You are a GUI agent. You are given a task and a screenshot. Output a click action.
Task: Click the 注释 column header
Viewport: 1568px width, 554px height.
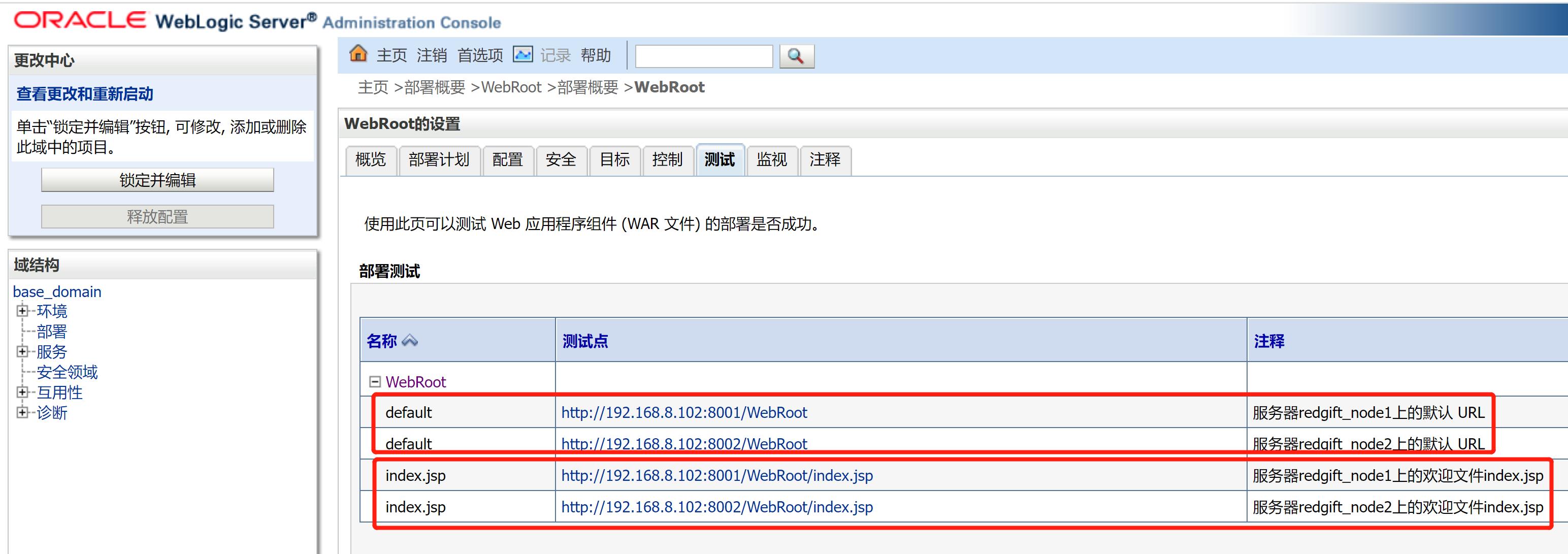1269,341
